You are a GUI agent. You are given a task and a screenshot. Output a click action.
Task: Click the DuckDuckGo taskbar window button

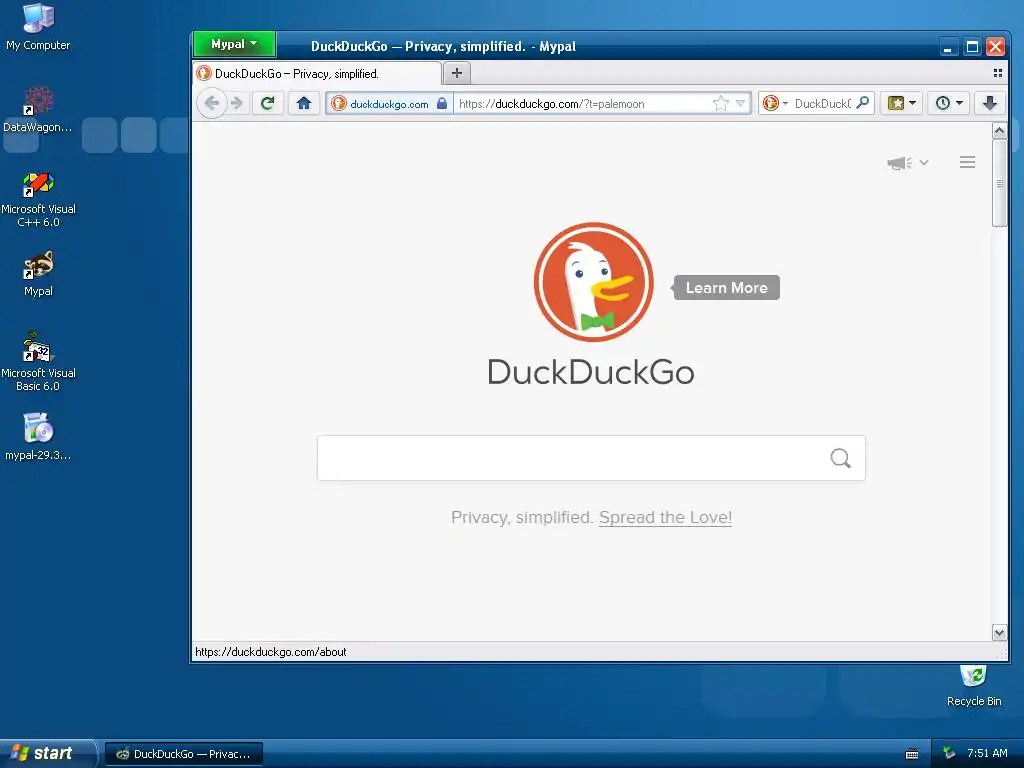click(184, 754)
